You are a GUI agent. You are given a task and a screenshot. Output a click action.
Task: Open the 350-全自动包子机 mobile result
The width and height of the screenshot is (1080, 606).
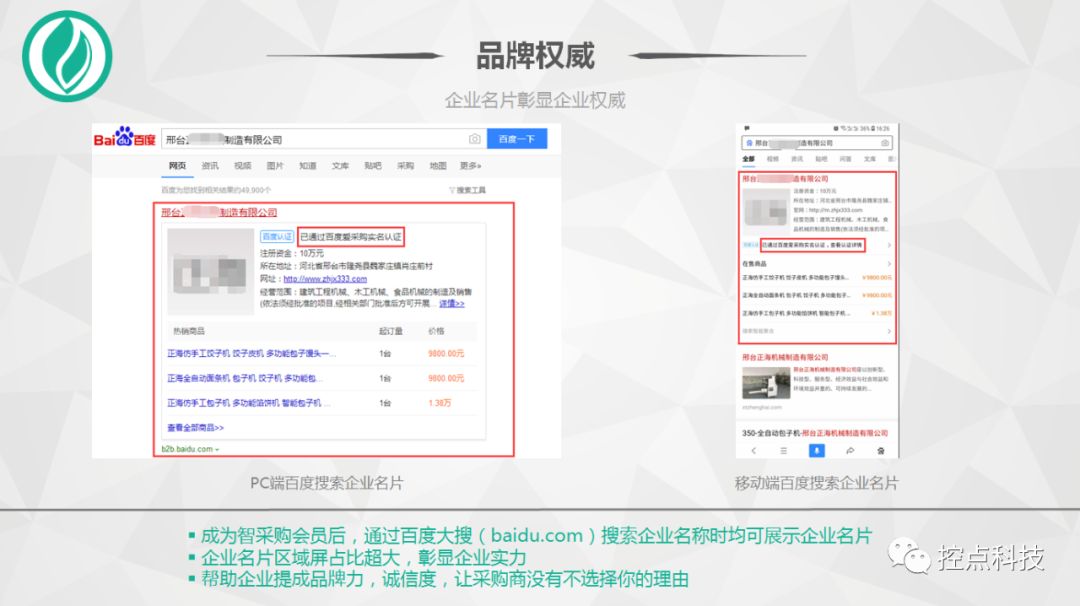tap(815, 433)
